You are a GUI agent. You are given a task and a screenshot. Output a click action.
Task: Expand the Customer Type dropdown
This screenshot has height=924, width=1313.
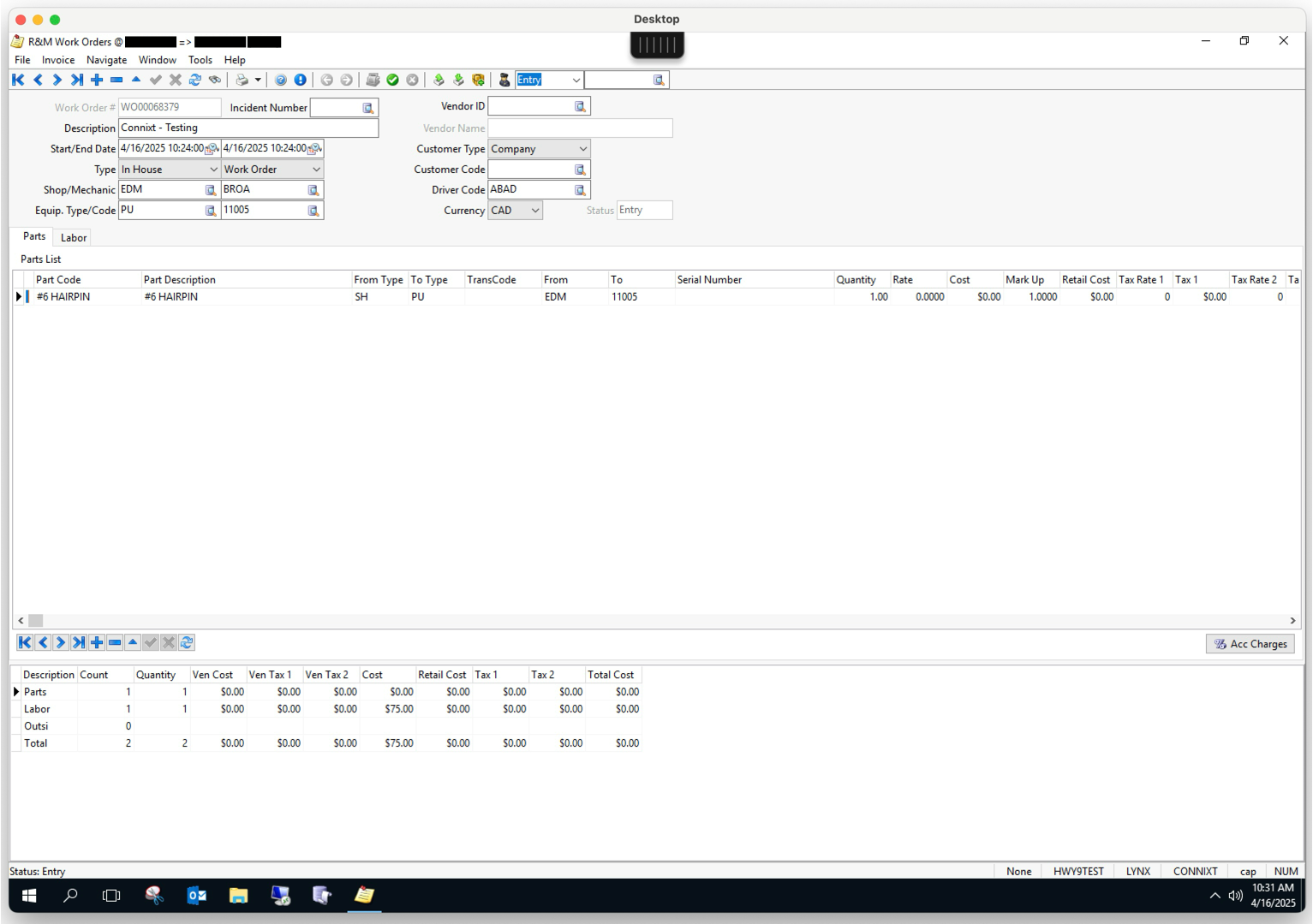582,148
